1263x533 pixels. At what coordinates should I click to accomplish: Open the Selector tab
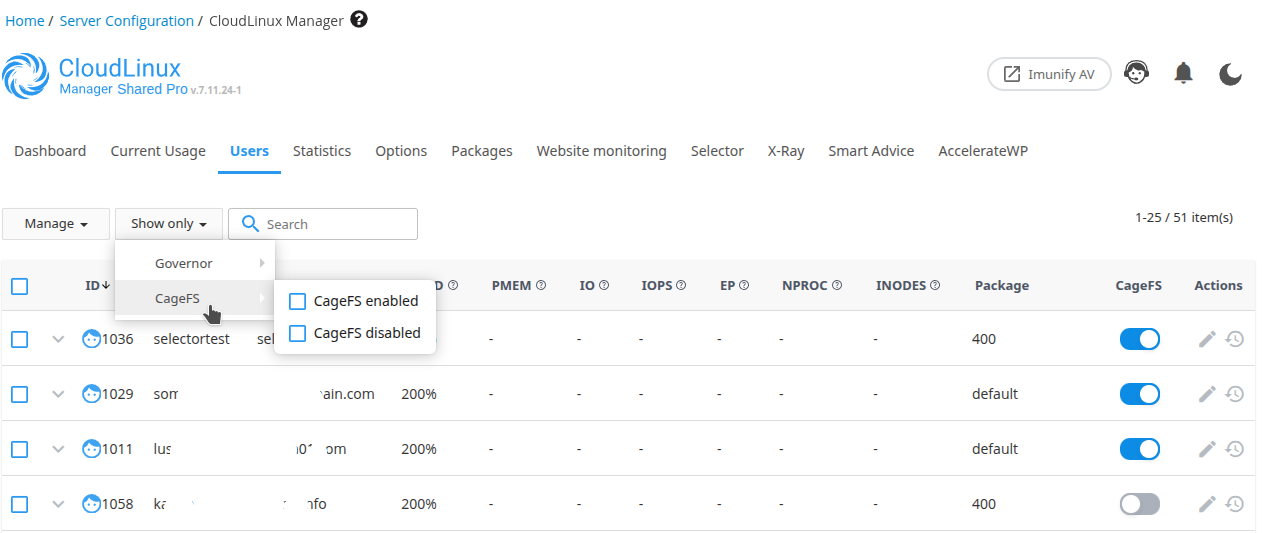(x=717, y=151)
